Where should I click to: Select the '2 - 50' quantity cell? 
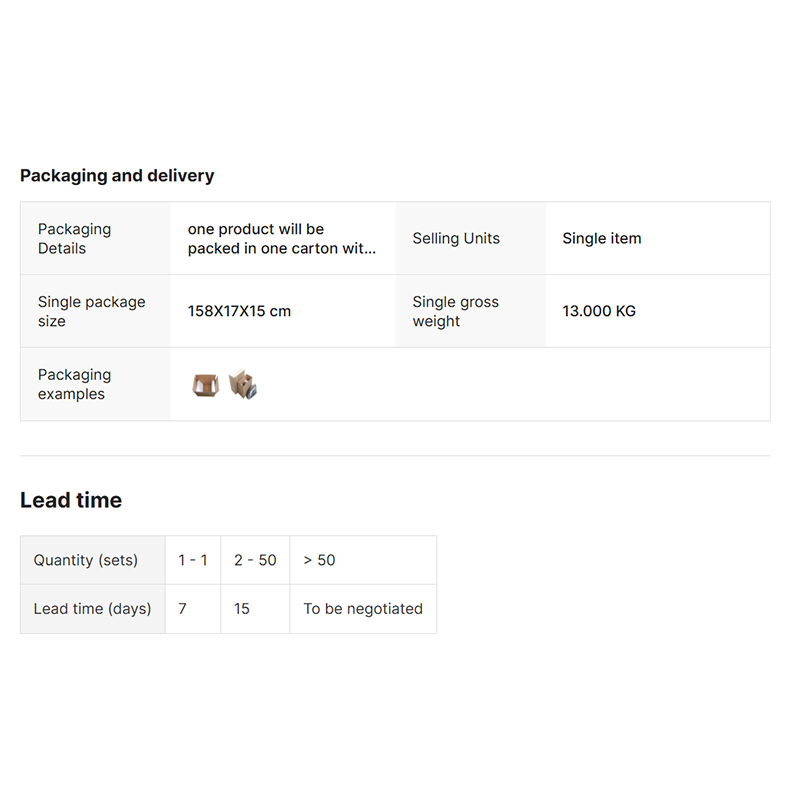(255, 560)
